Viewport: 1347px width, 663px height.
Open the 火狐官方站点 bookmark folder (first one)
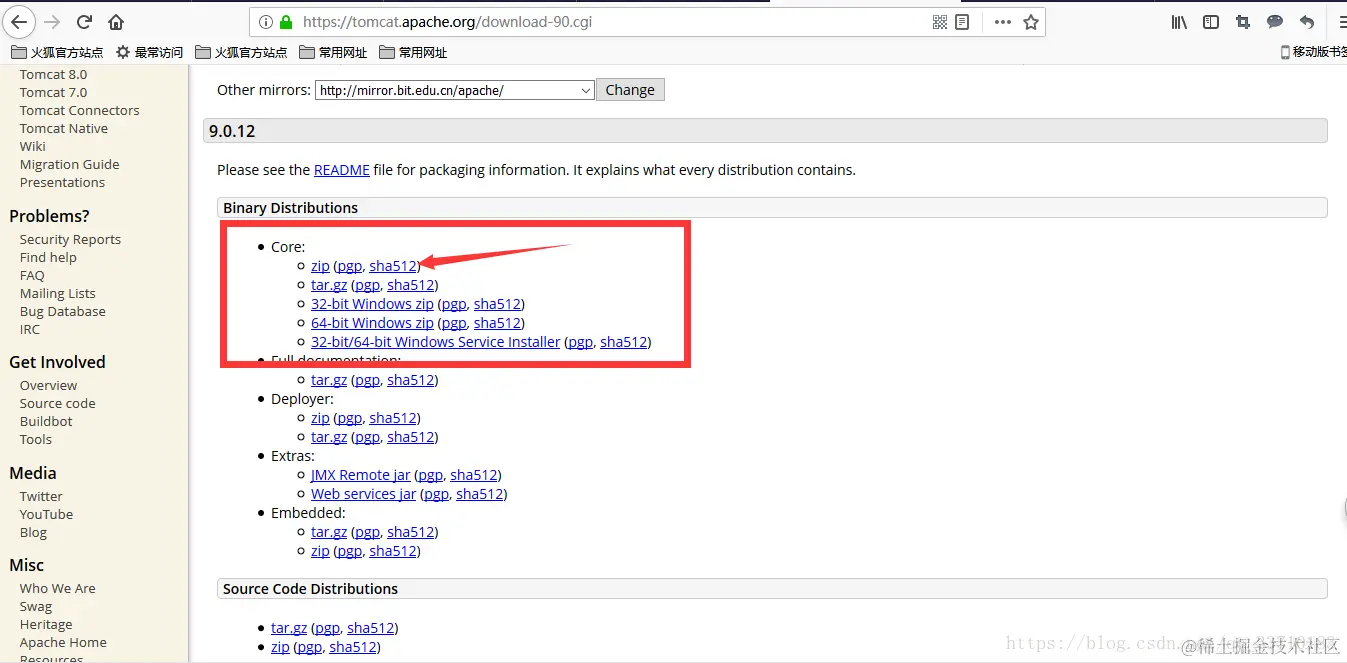click(57, 52)
